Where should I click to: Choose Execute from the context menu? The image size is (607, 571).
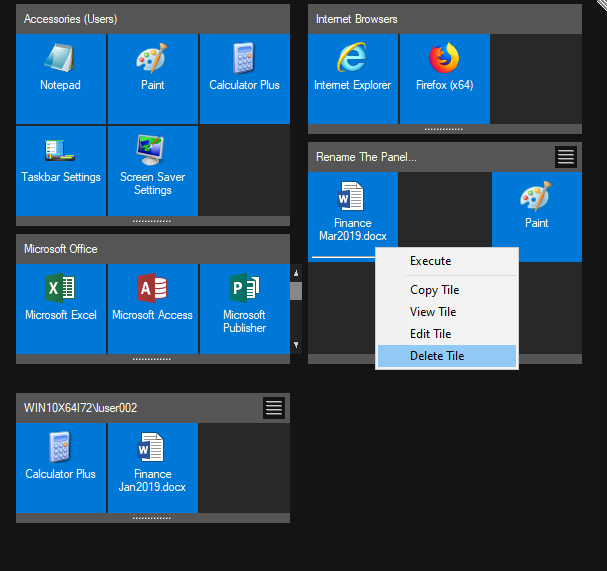coord(430,261)
